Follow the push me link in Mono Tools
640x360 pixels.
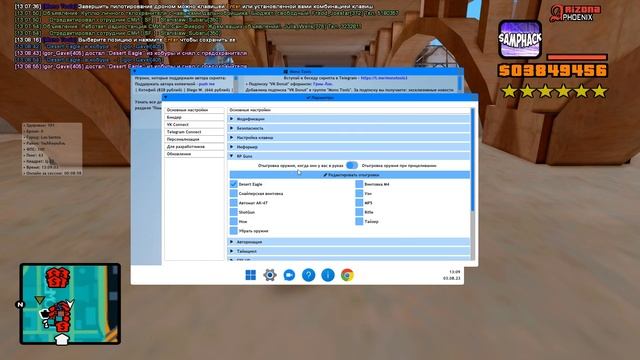point(207,84)
